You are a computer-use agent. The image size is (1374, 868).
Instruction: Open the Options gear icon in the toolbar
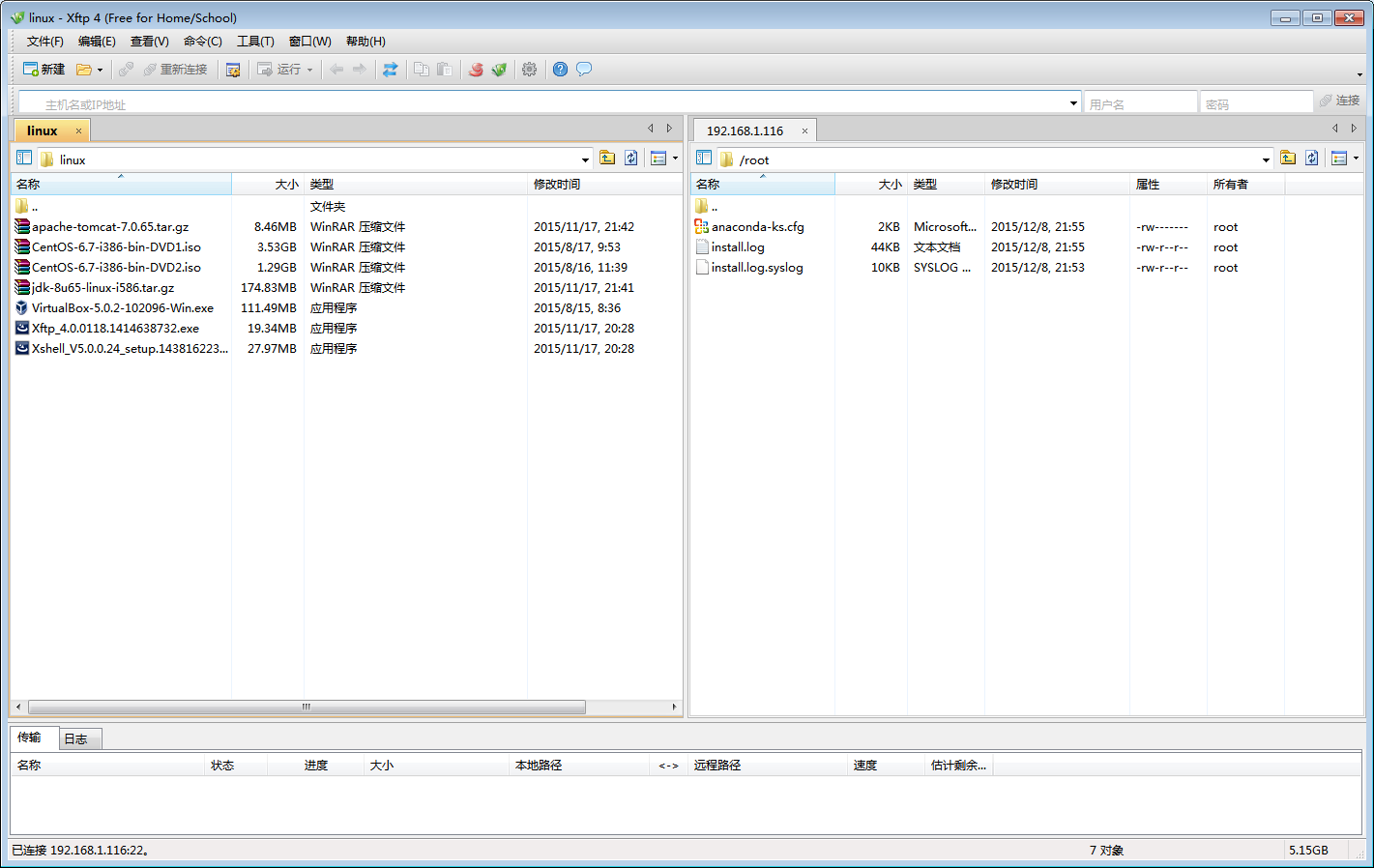(x=529, y=70)
